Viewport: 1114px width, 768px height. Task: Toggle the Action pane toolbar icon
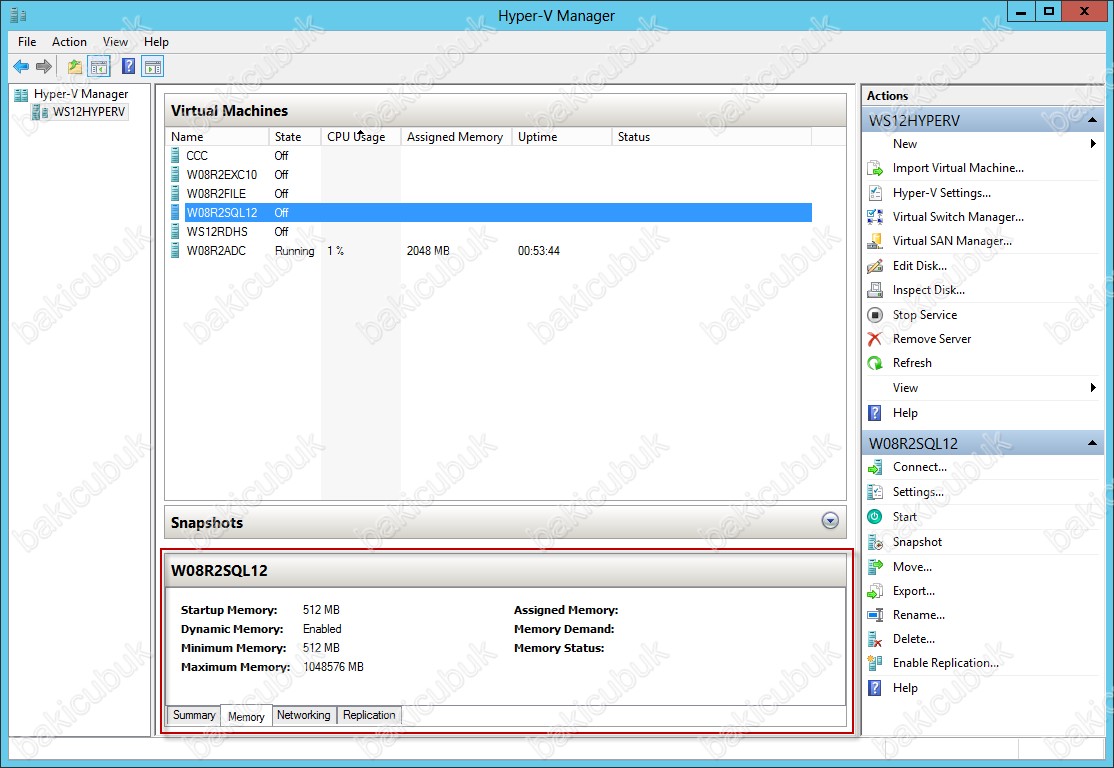click(x=153, y=67)
